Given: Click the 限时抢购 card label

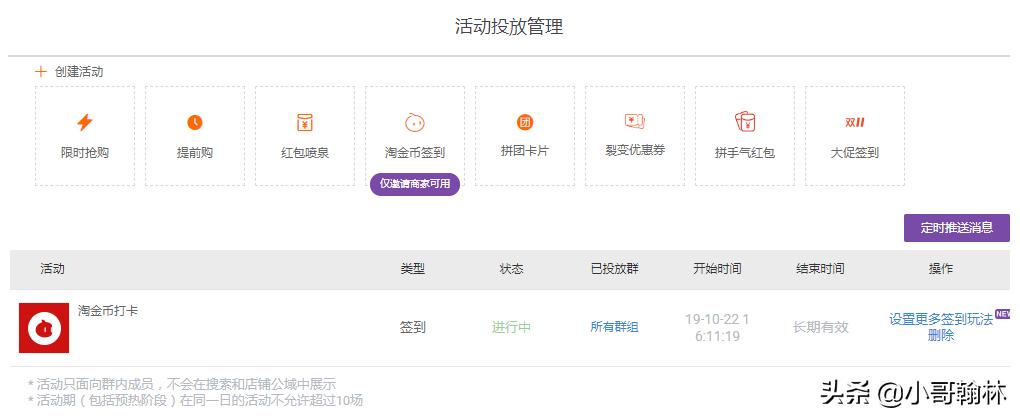Looking at the screenshot, I should click(85, 154).
